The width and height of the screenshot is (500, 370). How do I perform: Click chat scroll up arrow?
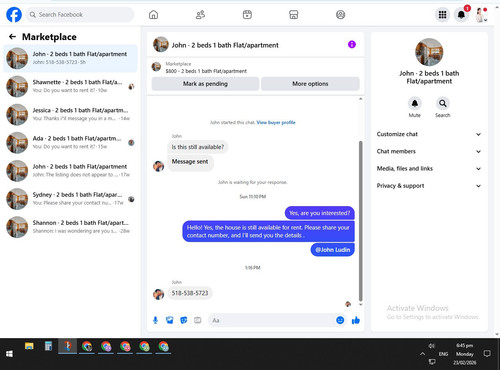[x=360, y=99]
